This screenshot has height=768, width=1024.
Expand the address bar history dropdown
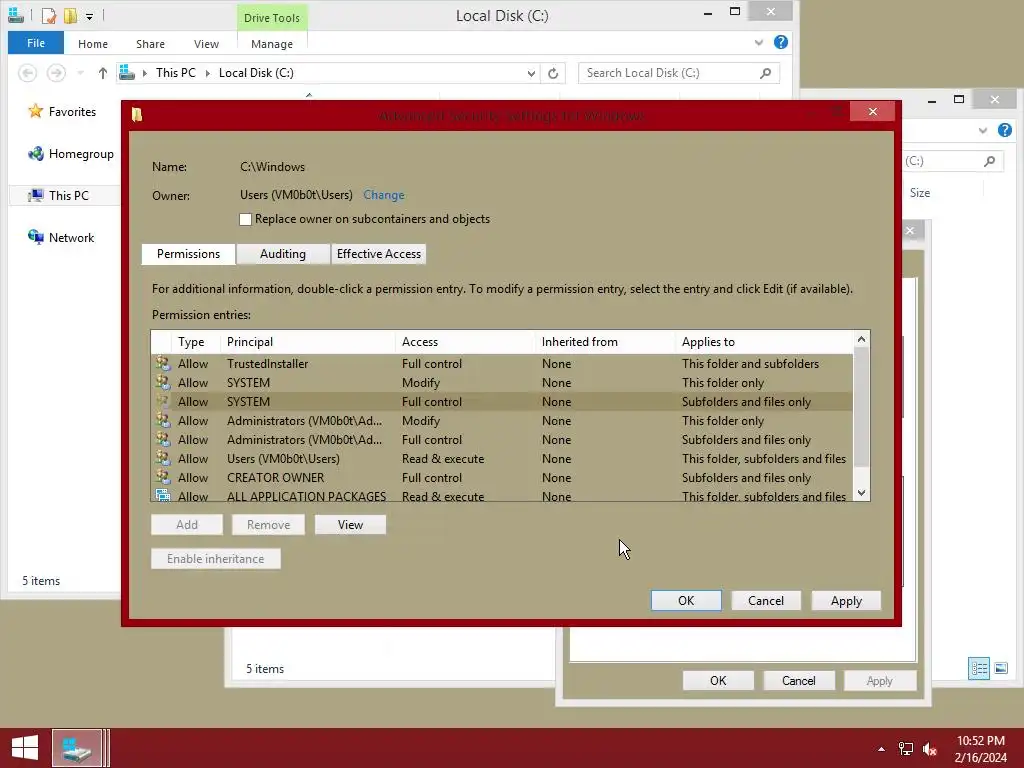pyautogui.click(x=531, y=73)
